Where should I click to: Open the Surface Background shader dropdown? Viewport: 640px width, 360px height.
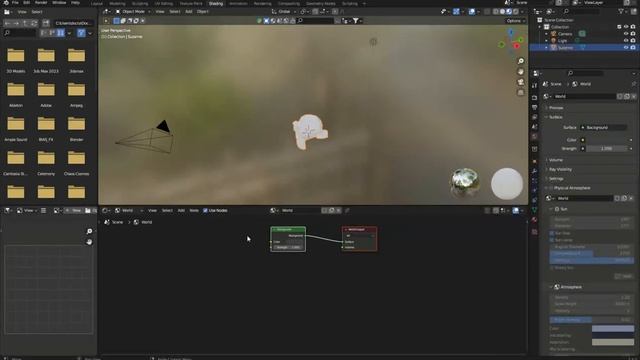click(605, 128)
